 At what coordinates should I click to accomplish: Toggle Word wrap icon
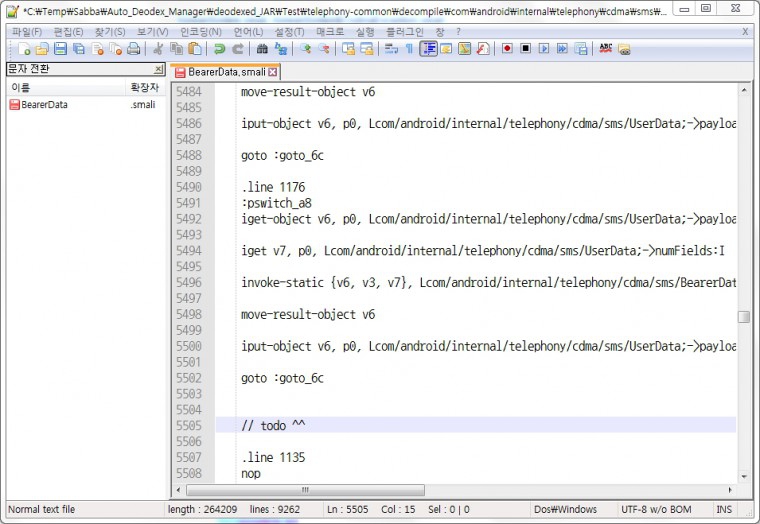click(391, 48)
